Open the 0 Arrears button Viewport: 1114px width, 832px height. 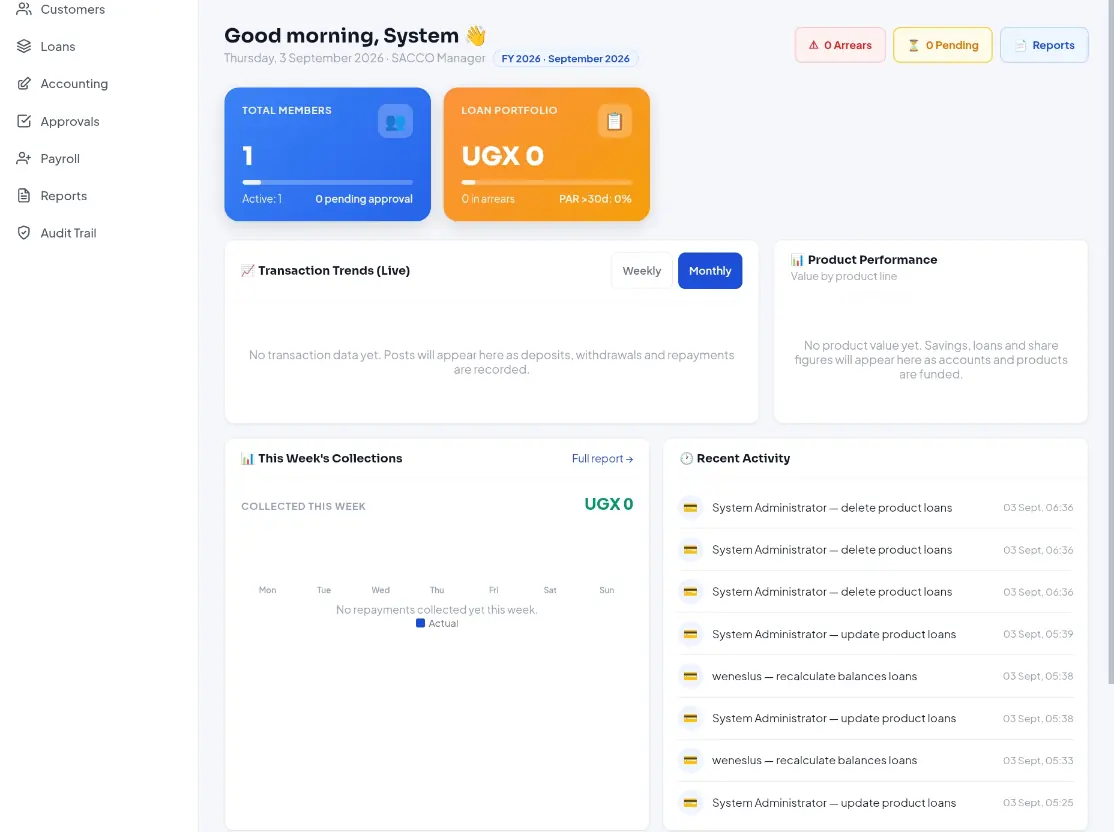(840, 45)
